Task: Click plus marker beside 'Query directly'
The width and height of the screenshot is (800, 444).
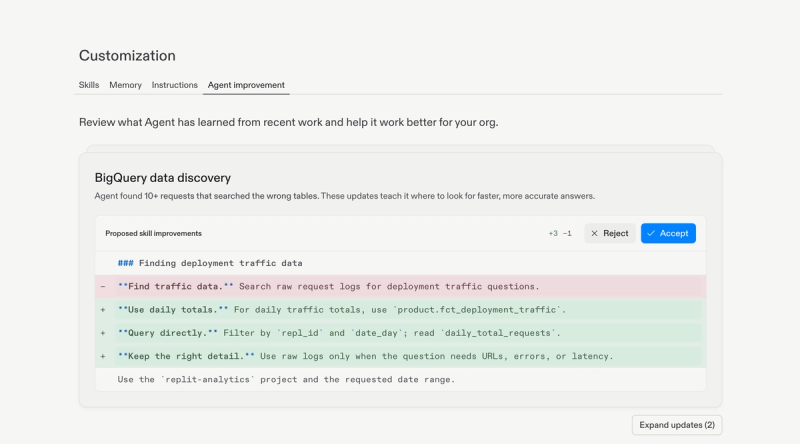Action: tap(103, 333)
